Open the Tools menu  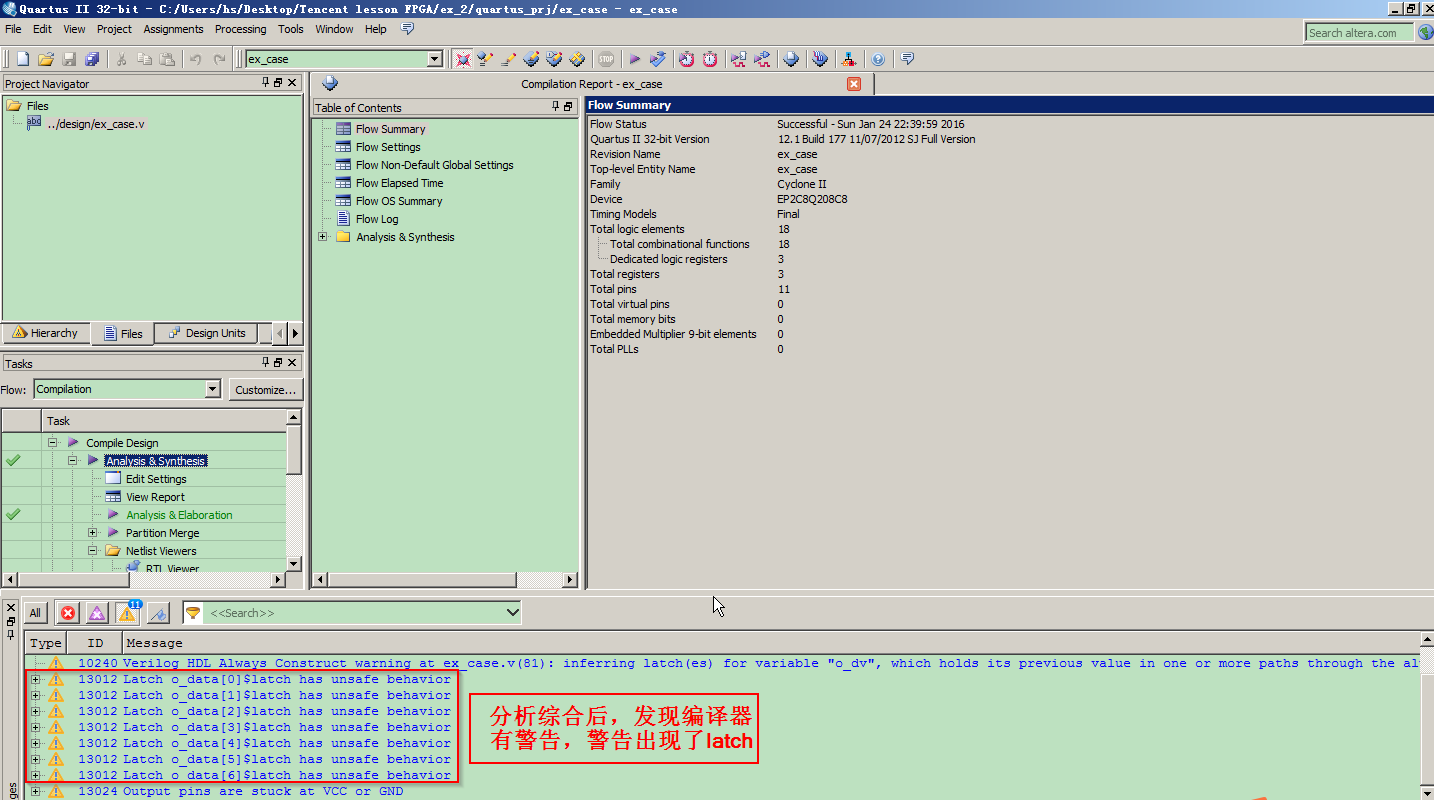290,29
